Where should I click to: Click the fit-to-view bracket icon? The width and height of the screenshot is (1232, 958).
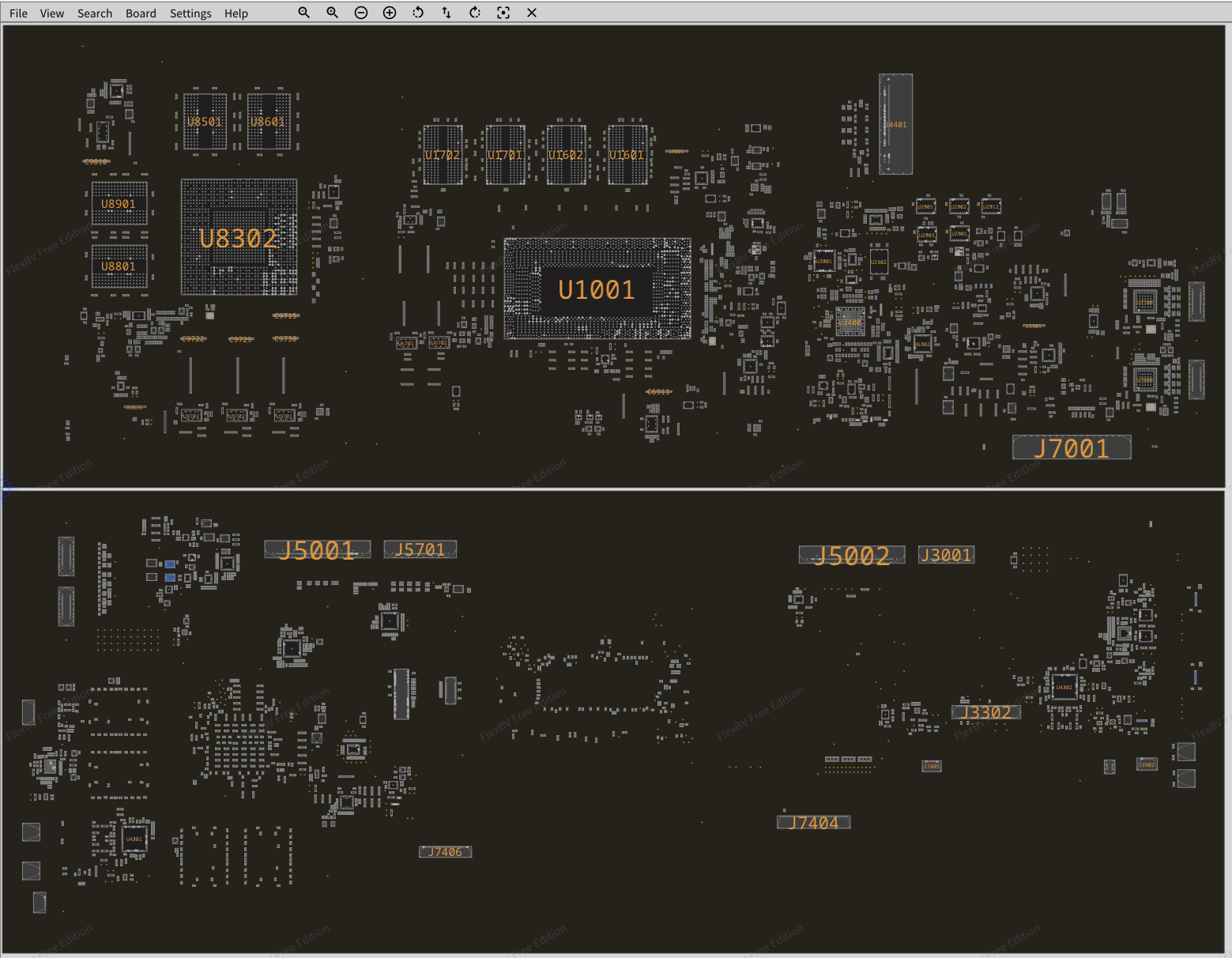pyautogui.click(x=503, y=13)
